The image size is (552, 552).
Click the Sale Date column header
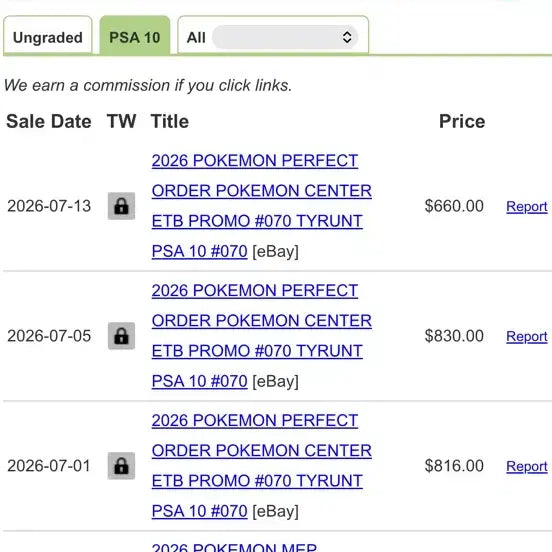pos(49,121)
